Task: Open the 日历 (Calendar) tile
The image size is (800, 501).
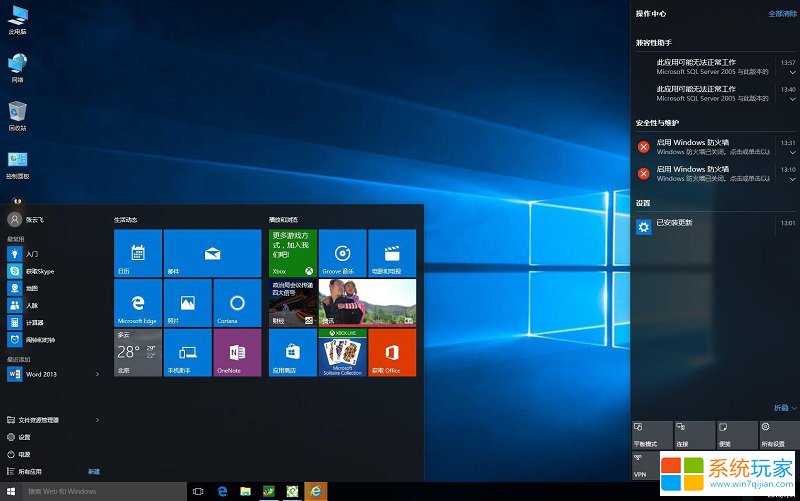Action: (x=138, y=253)
